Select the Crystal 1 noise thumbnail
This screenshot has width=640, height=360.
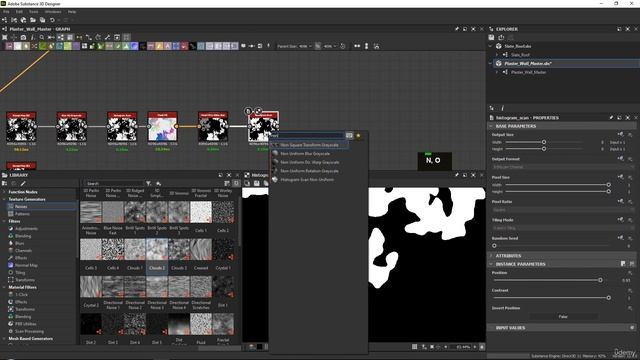click(x=223, y=250)
